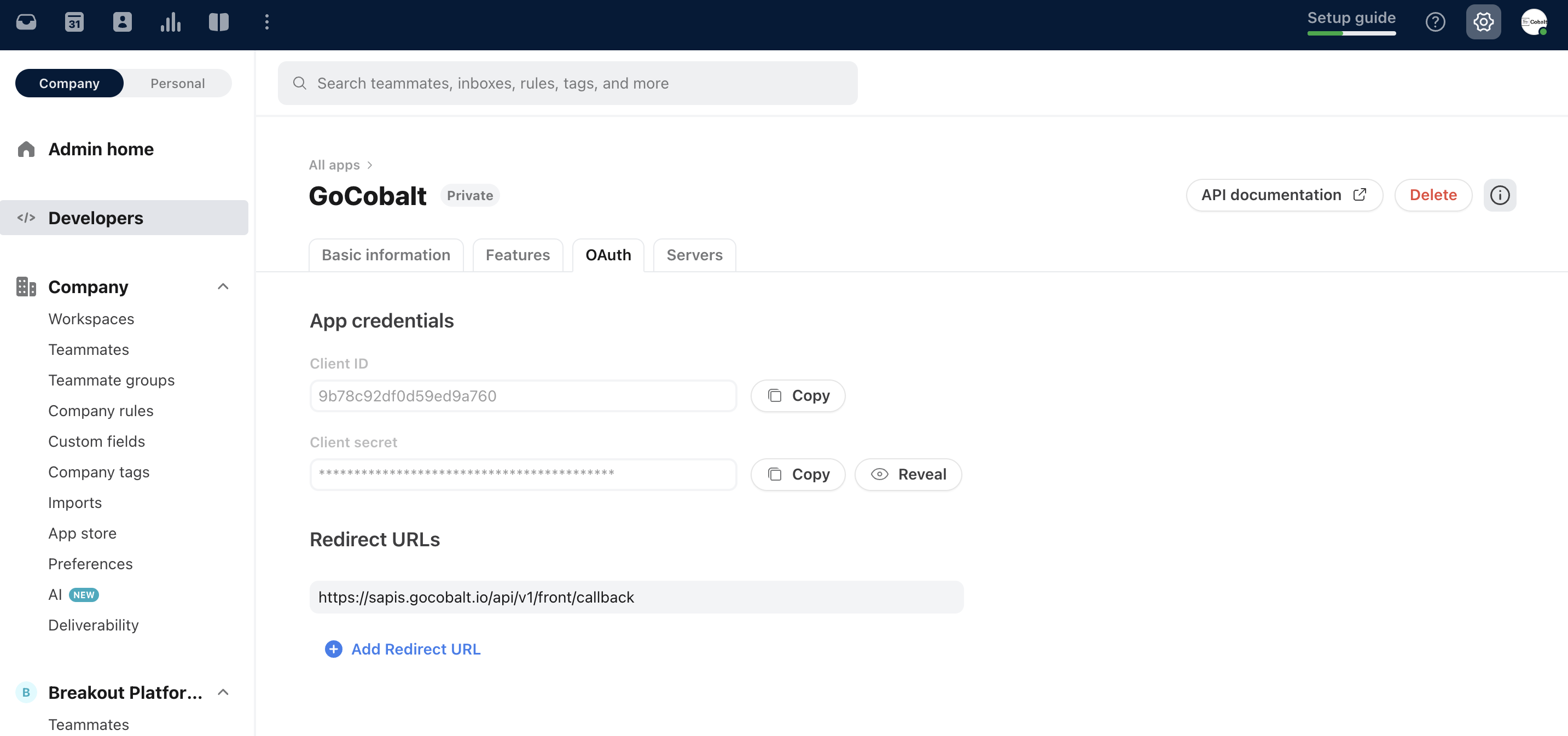Open the inbox icon in top bar
This screenshot has width=1568, height=736.
(26, 22)
